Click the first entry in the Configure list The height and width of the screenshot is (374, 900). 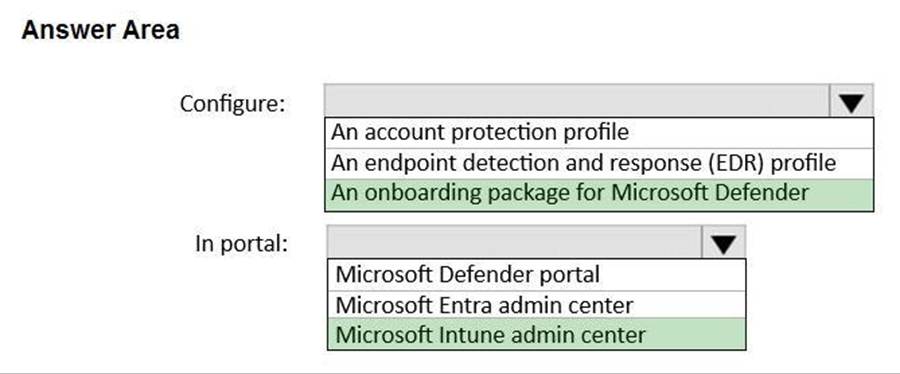click(599, 133)
